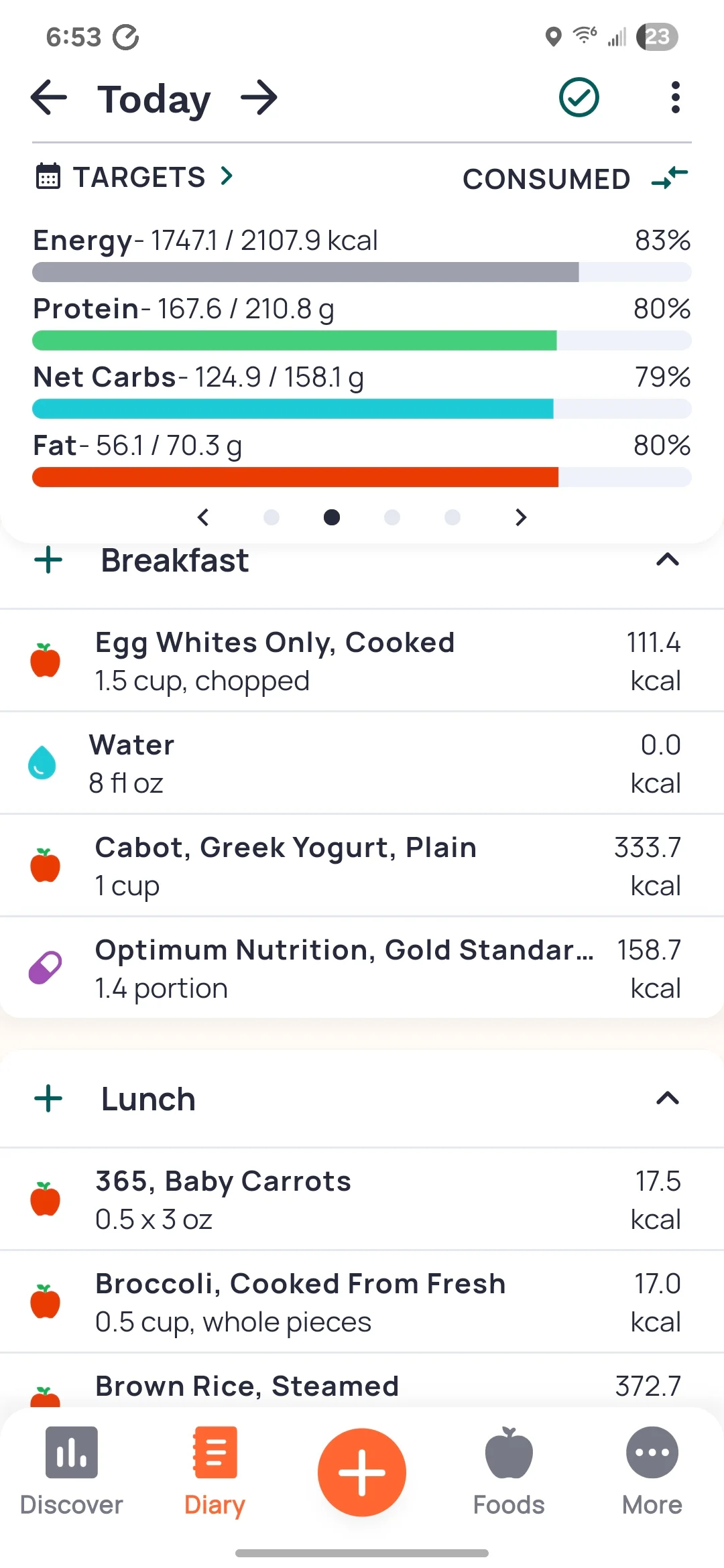
Task: Add food to Lunch with plus icon
Action: click(x=48, y=1099)
